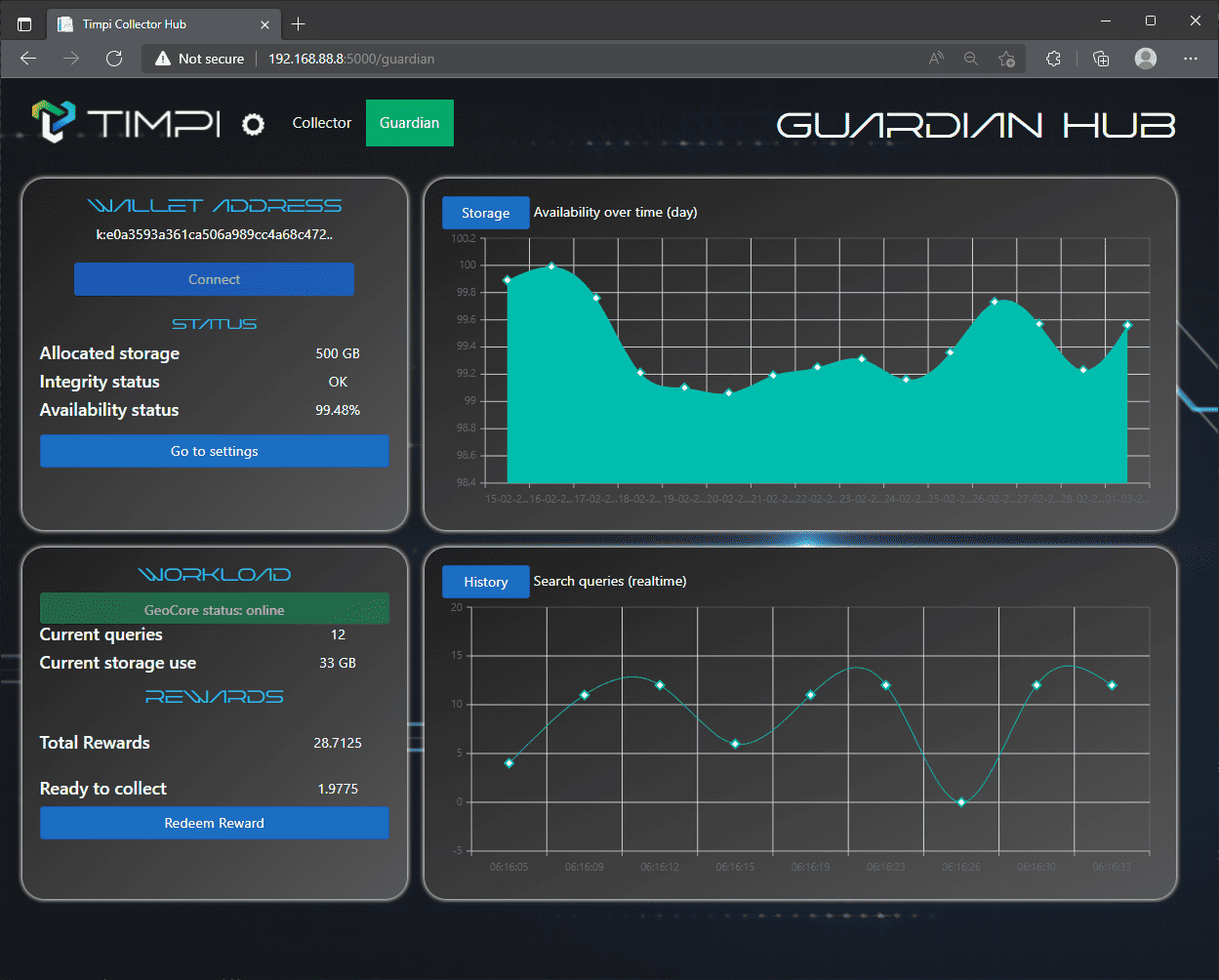Click the Storage chart button

point(486,213)
